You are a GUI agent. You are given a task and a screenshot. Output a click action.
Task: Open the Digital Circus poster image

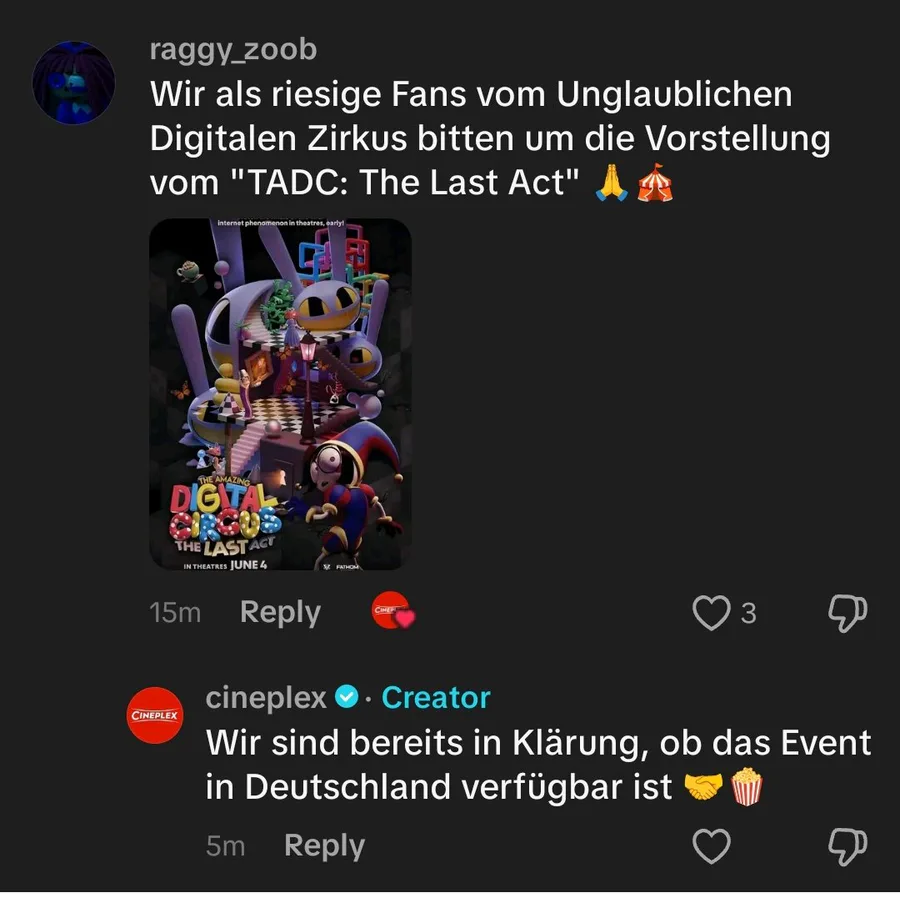point(280,394)
